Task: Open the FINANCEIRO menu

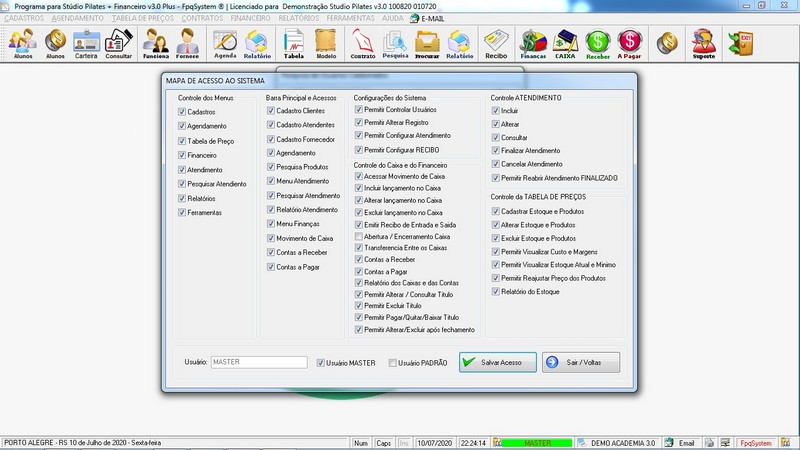Action: 251,18
